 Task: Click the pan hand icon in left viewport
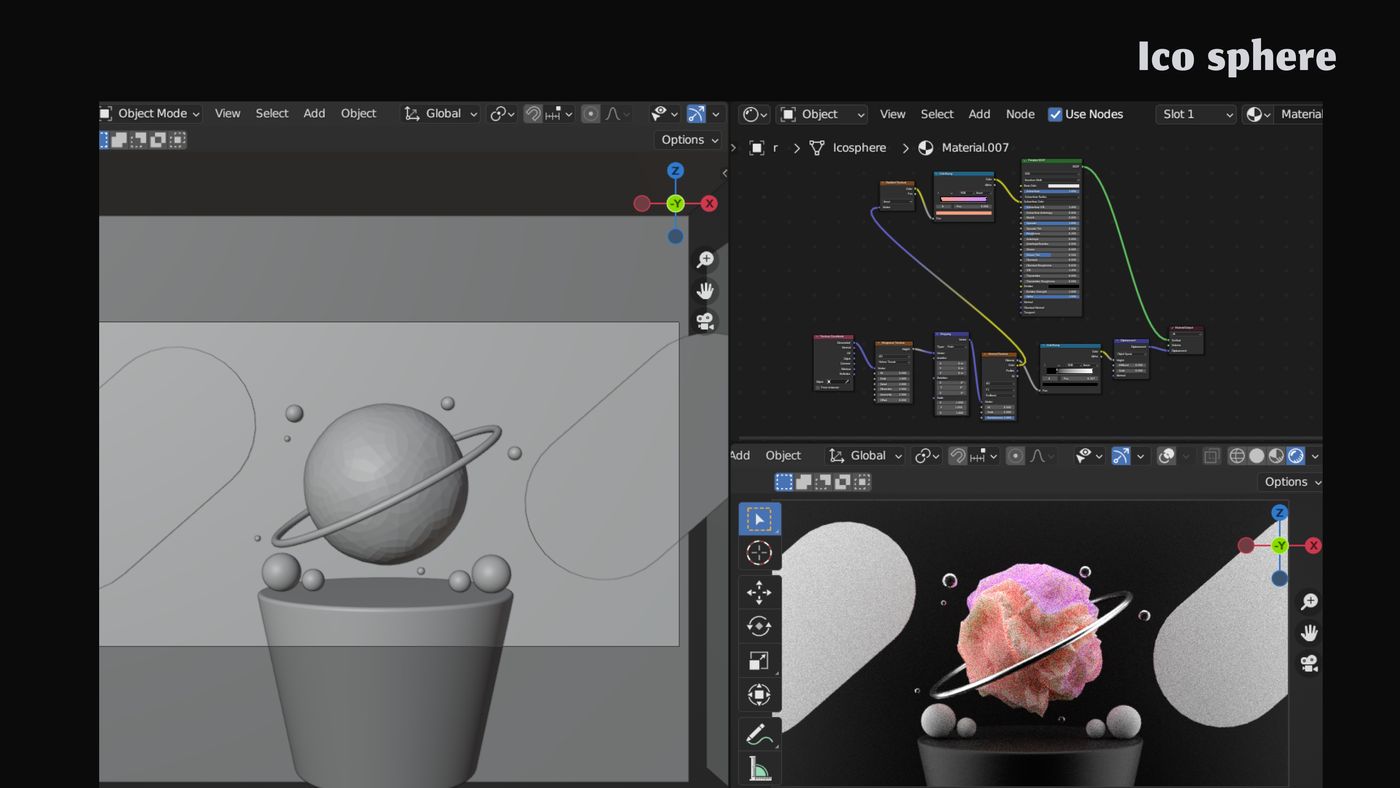coord(705,290)
